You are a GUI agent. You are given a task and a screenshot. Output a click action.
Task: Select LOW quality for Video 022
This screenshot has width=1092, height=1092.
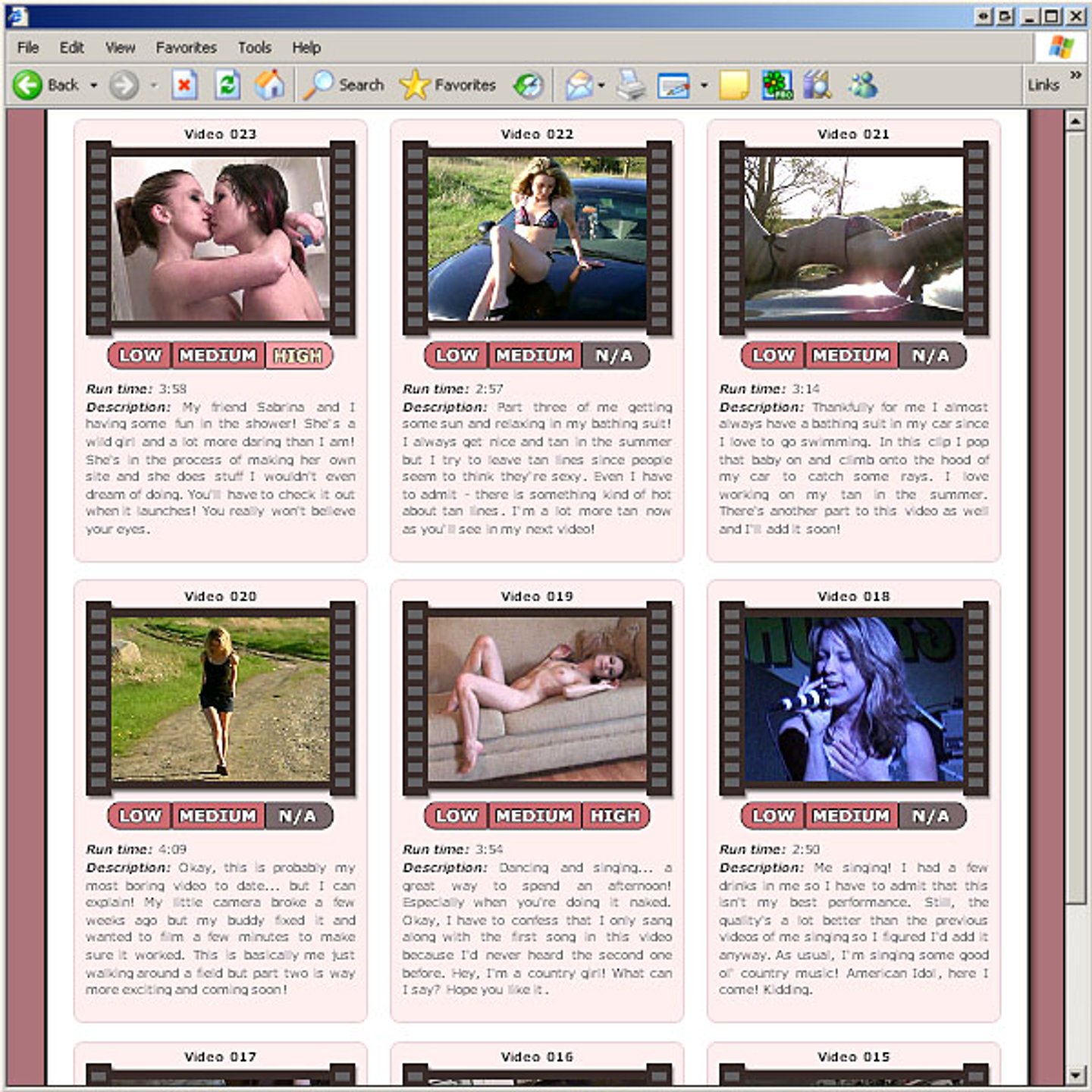[x=457, y=355]
